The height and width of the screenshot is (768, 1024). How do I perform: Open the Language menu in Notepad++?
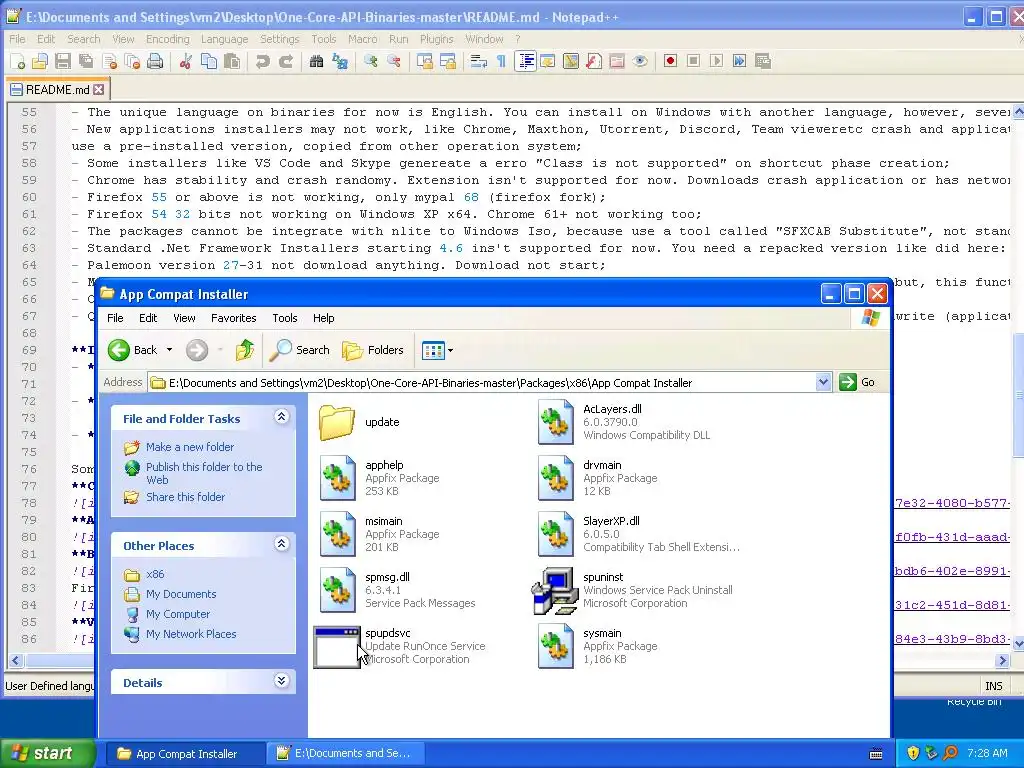[224, 39]
